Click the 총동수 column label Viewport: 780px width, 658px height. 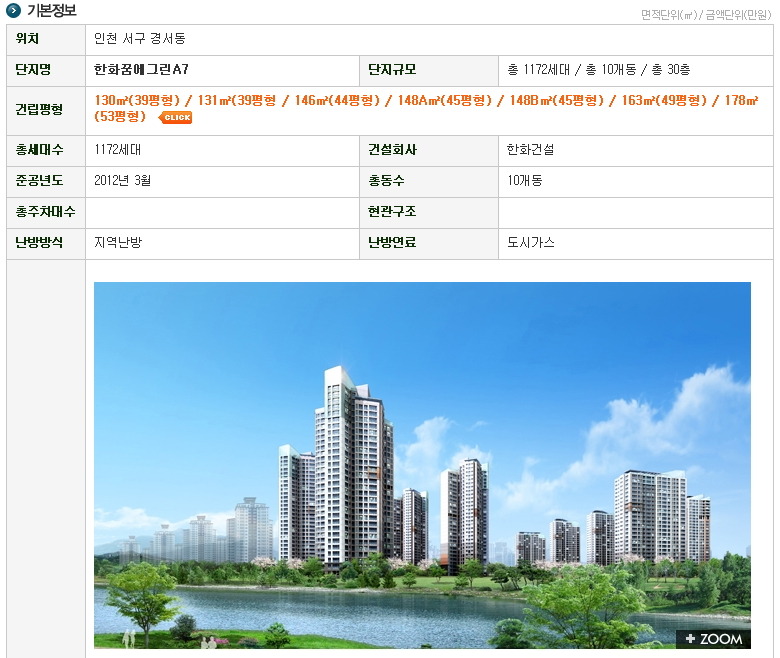(x=386, y=180)
